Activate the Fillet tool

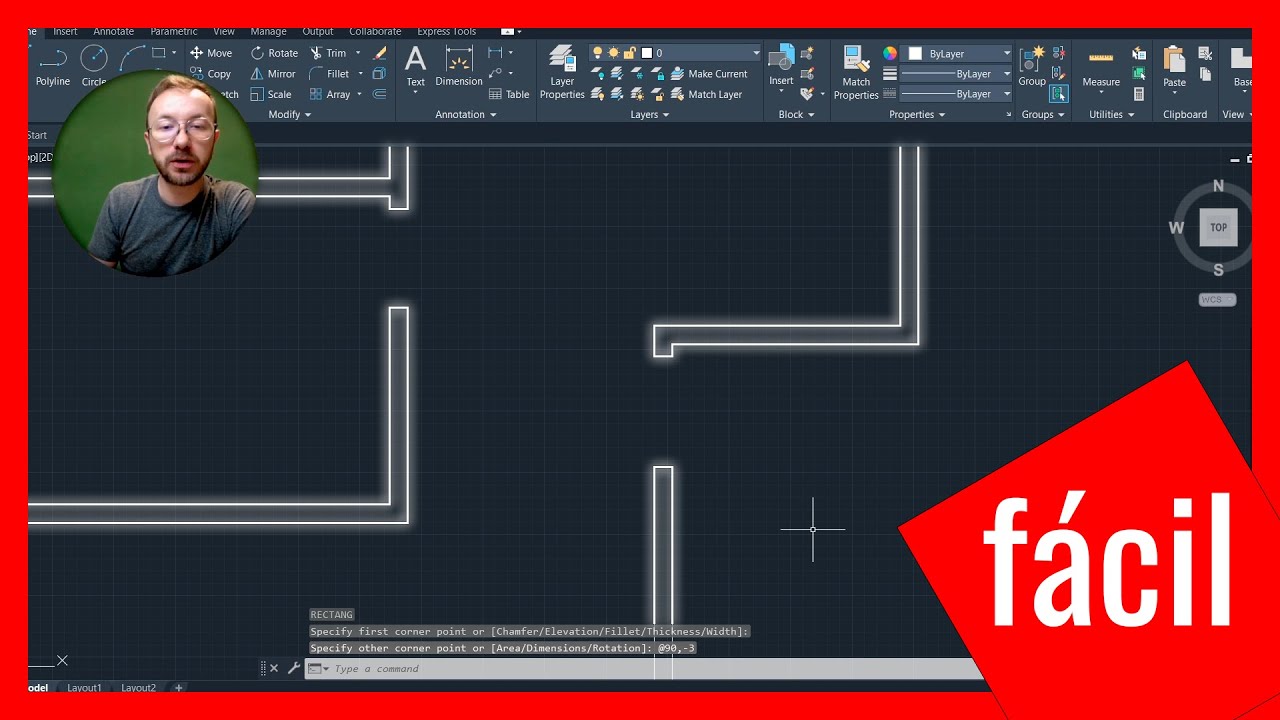tap(329, 74)
